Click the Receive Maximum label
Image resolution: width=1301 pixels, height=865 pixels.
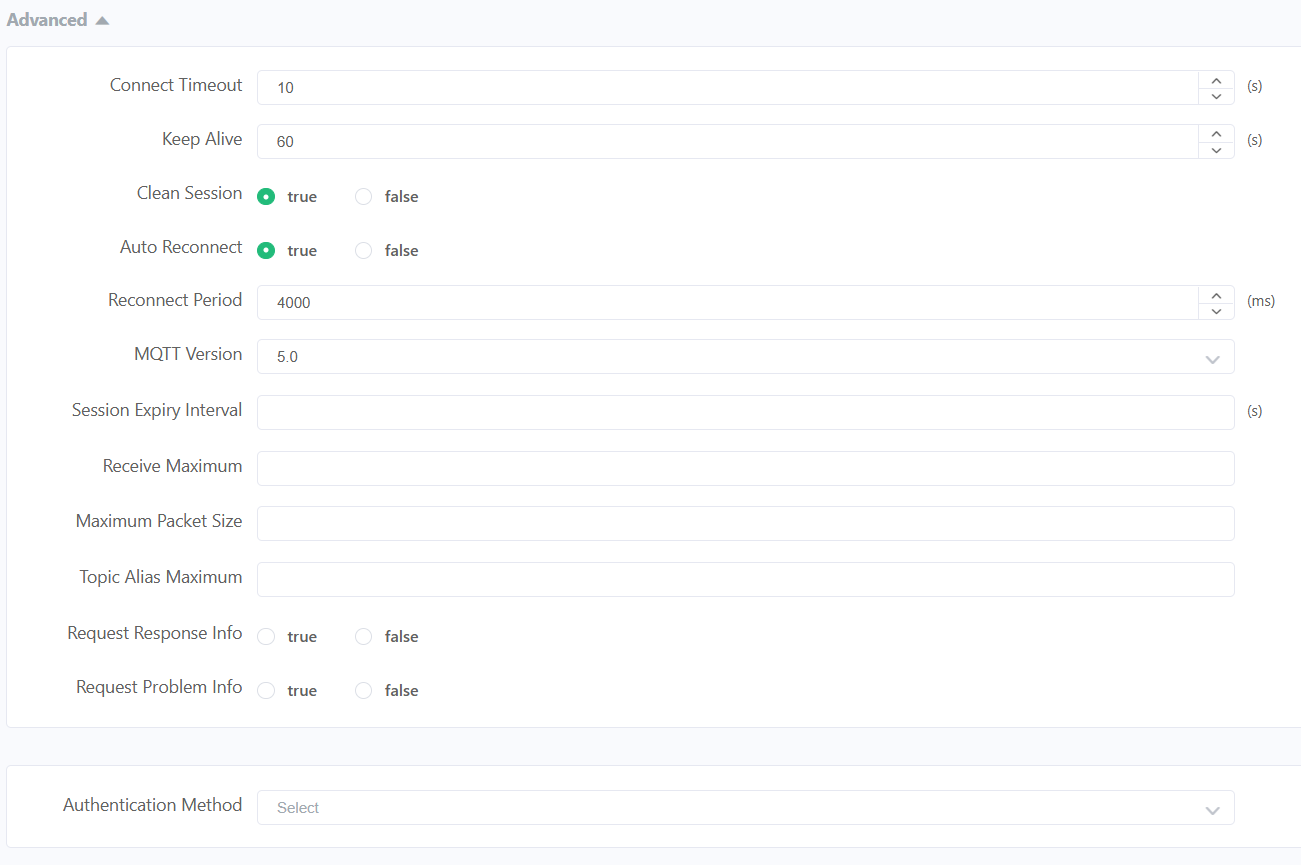tap(172, 467)
